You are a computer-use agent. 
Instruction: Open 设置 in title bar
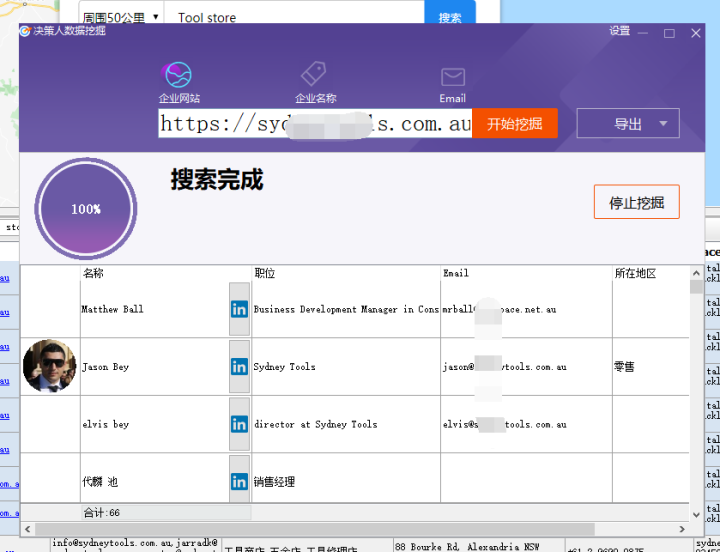(619, 31)
